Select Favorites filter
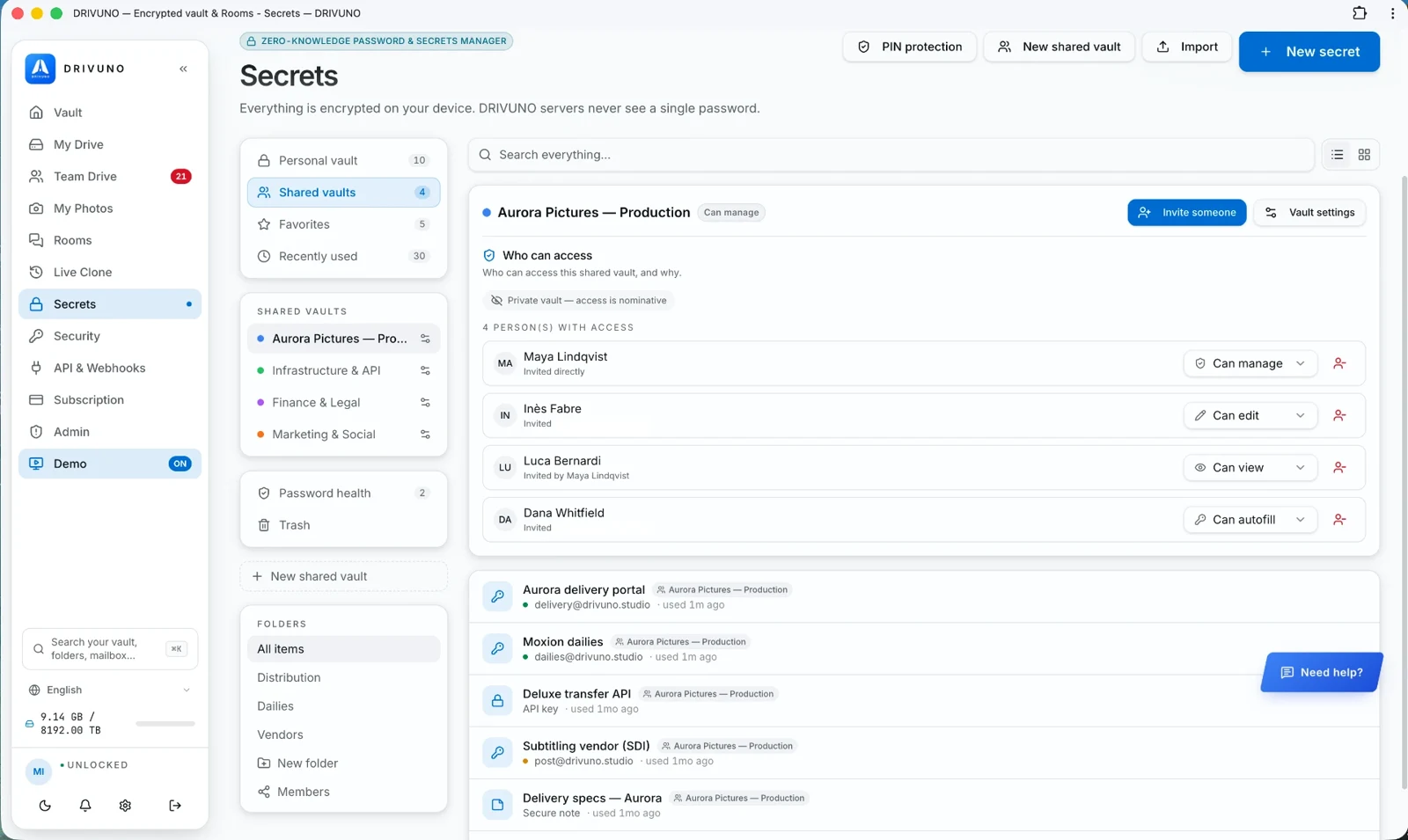1408x840 pixels. (x=343, y=224)
